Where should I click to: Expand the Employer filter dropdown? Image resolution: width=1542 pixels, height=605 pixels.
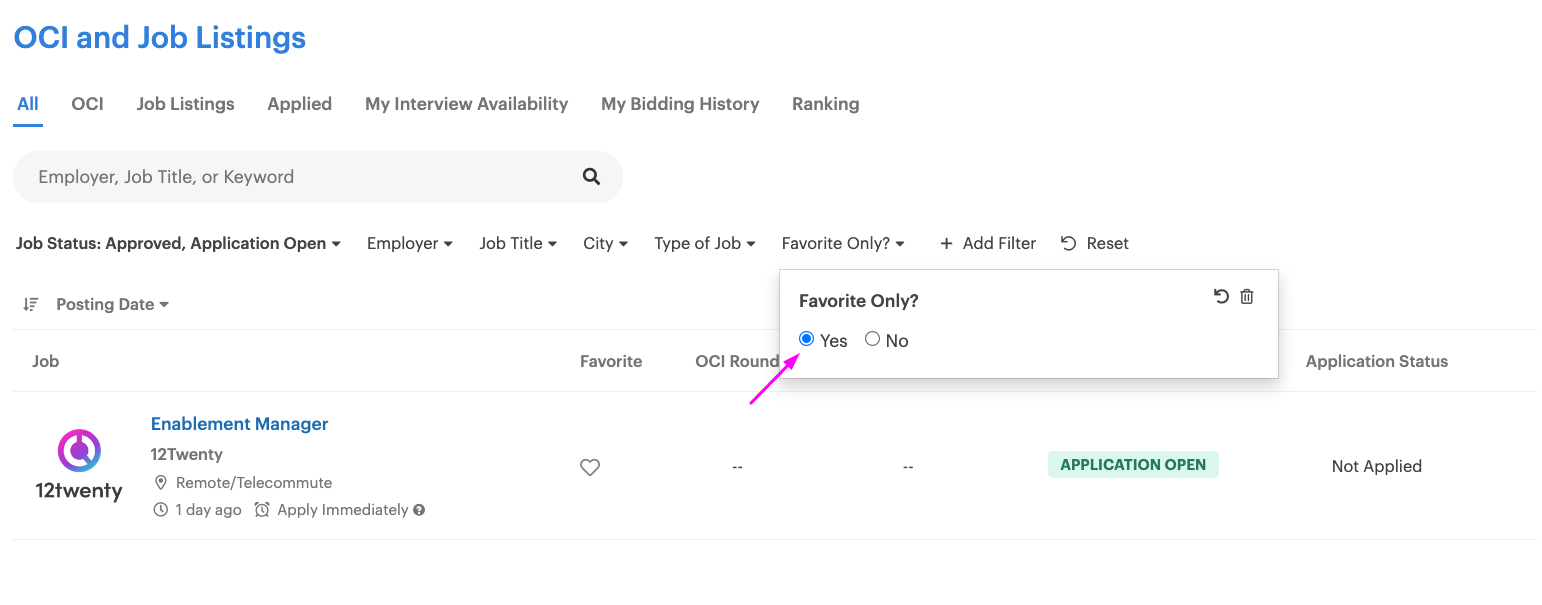[410, 243]
